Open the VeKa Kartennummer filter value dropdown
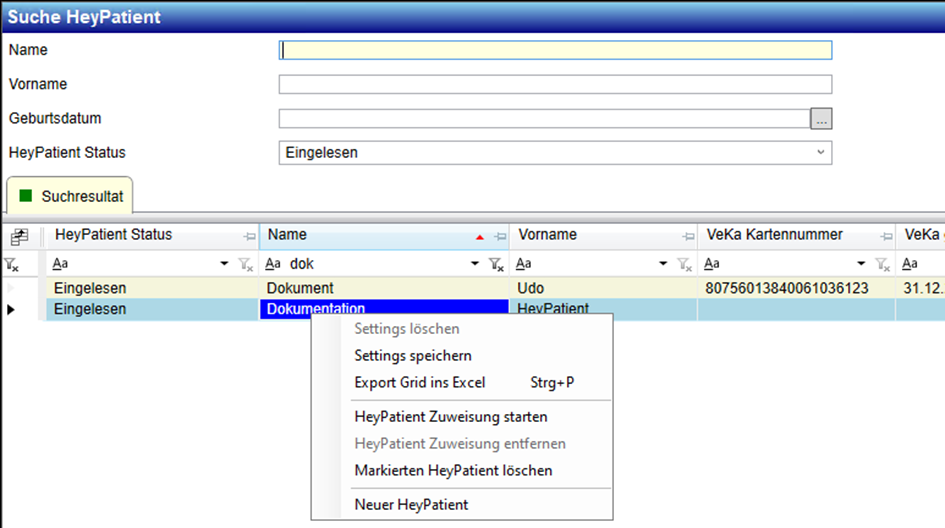This screenshot has width=945, height=528. tap(861, 263)
